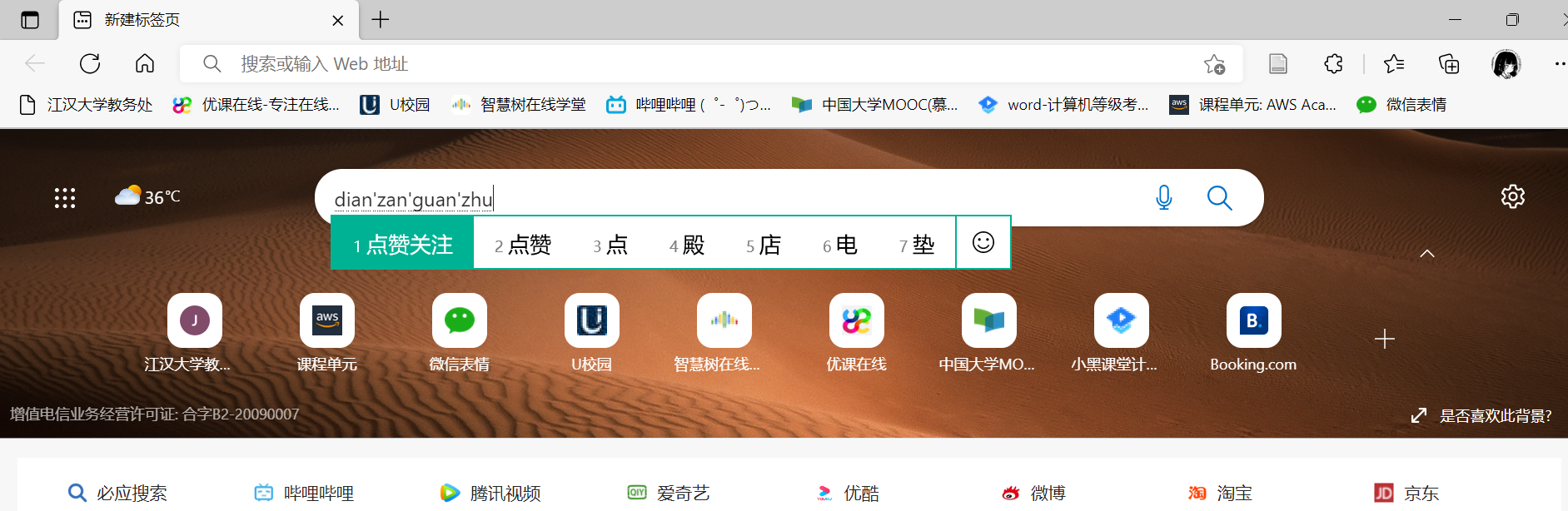Open the Collections icon in toolbar
This screenshot has height=511, width=1568.
pos(1449,63)
